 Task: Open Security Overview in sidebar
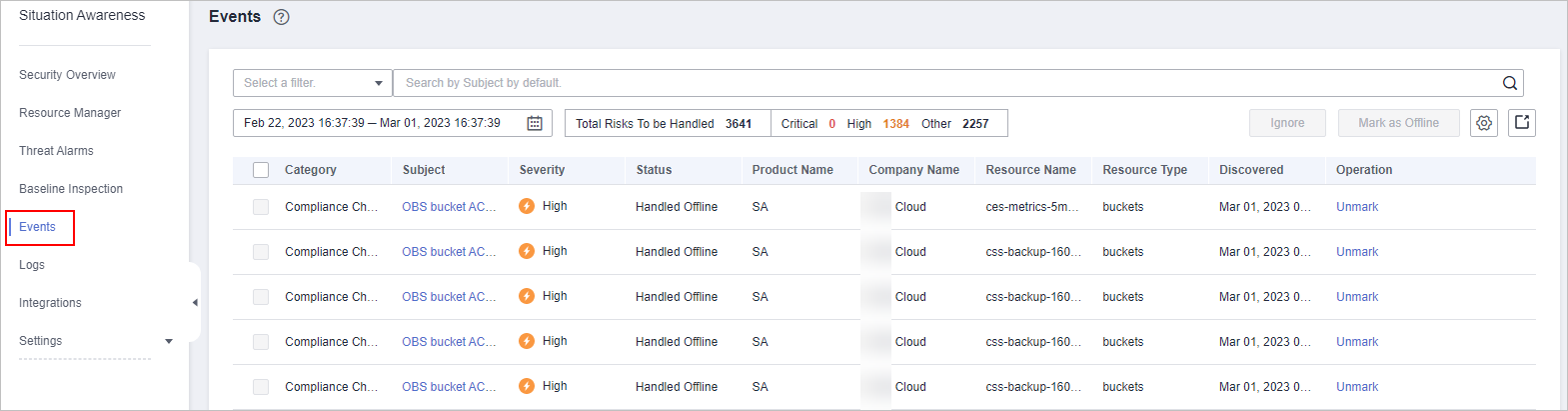point(67,75)
